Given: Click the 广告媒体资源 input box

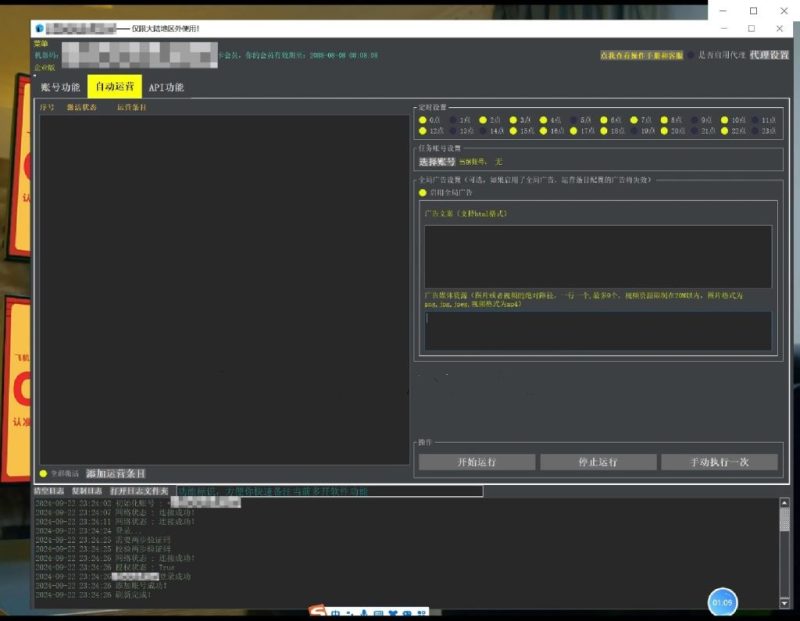Looking at the screenshot, I should pos(597,330).
